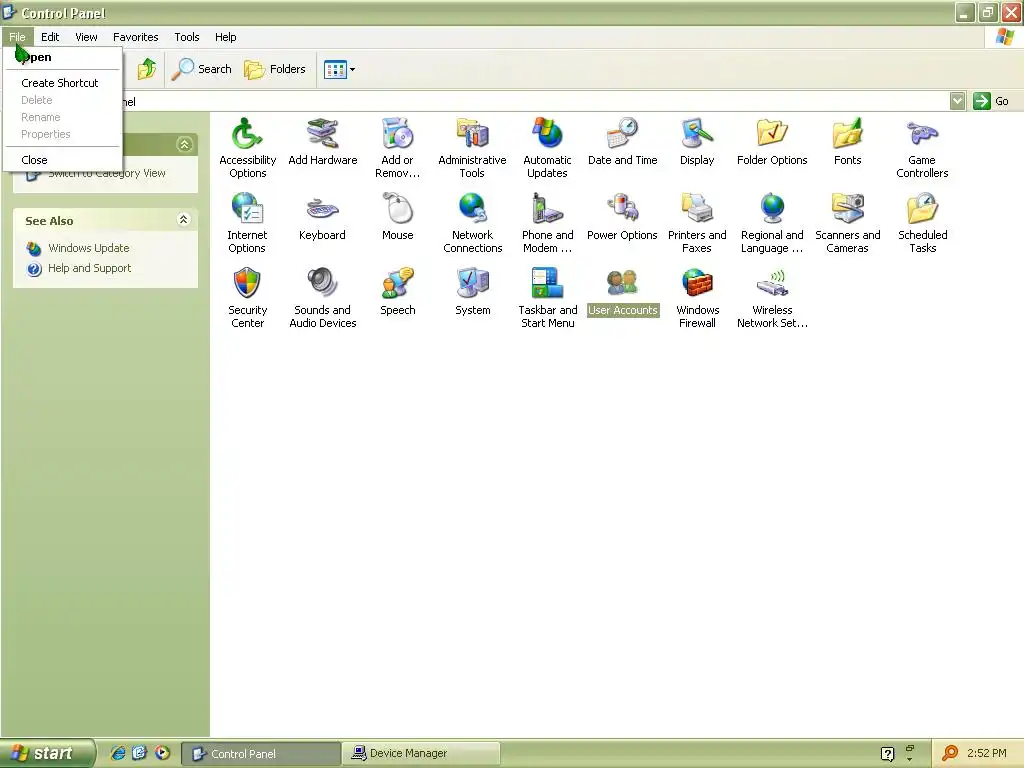The height and width of the screenshot is (768, 1024).
Task: Select Automatic Updates icon
Action: 547,134
